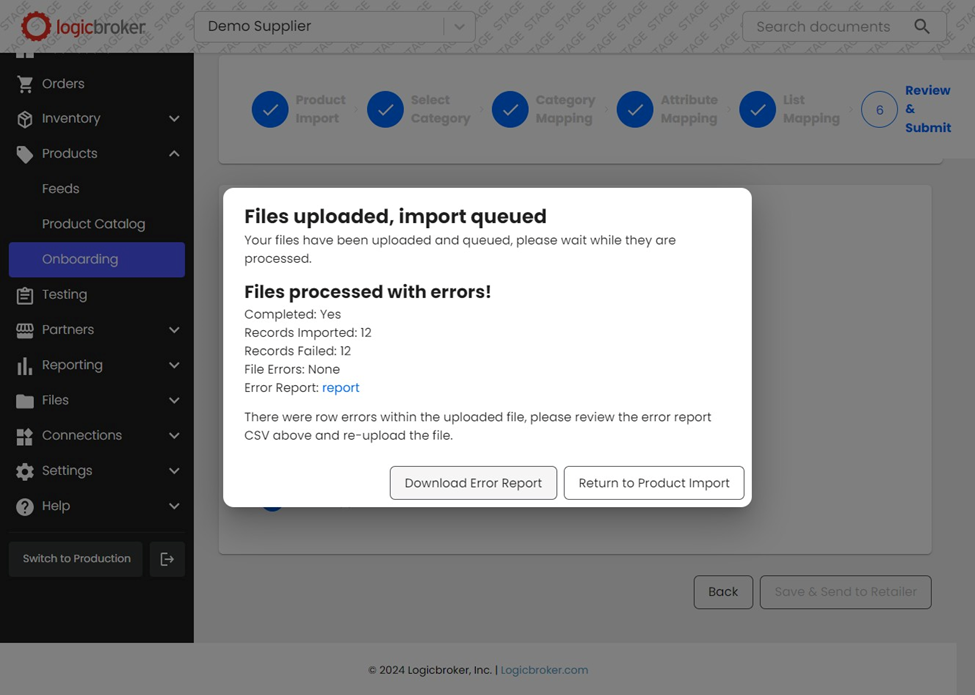Click the Inventory box icon
This screenshot has width=975, height=695.
[25, 119]
